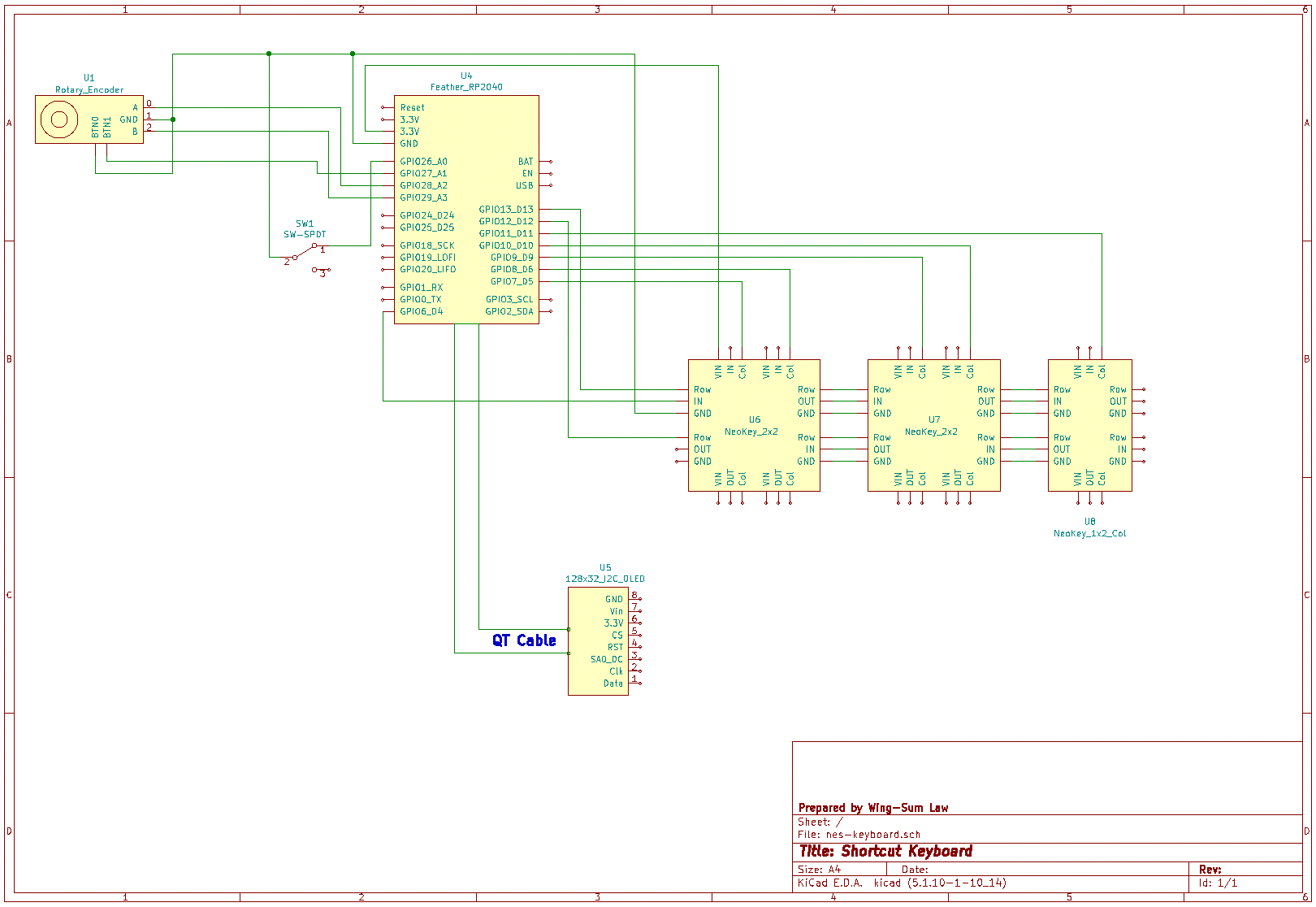Select the GPIO18_SCK pin label
This screenshot has height=907, width=1316.
click(426, 245)
